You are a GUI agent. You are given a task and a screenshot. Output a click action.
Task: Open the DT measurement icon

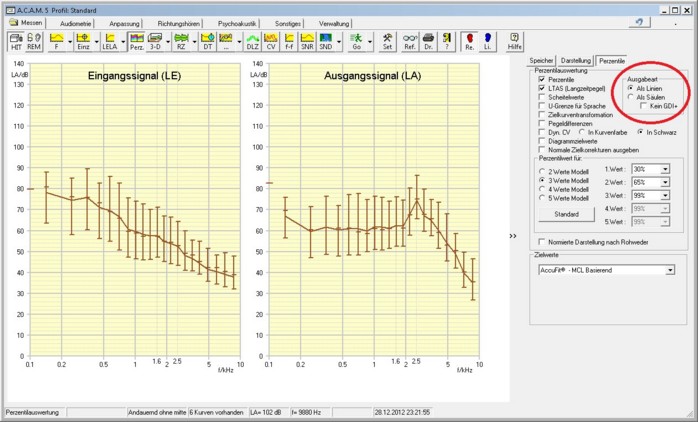208,41
